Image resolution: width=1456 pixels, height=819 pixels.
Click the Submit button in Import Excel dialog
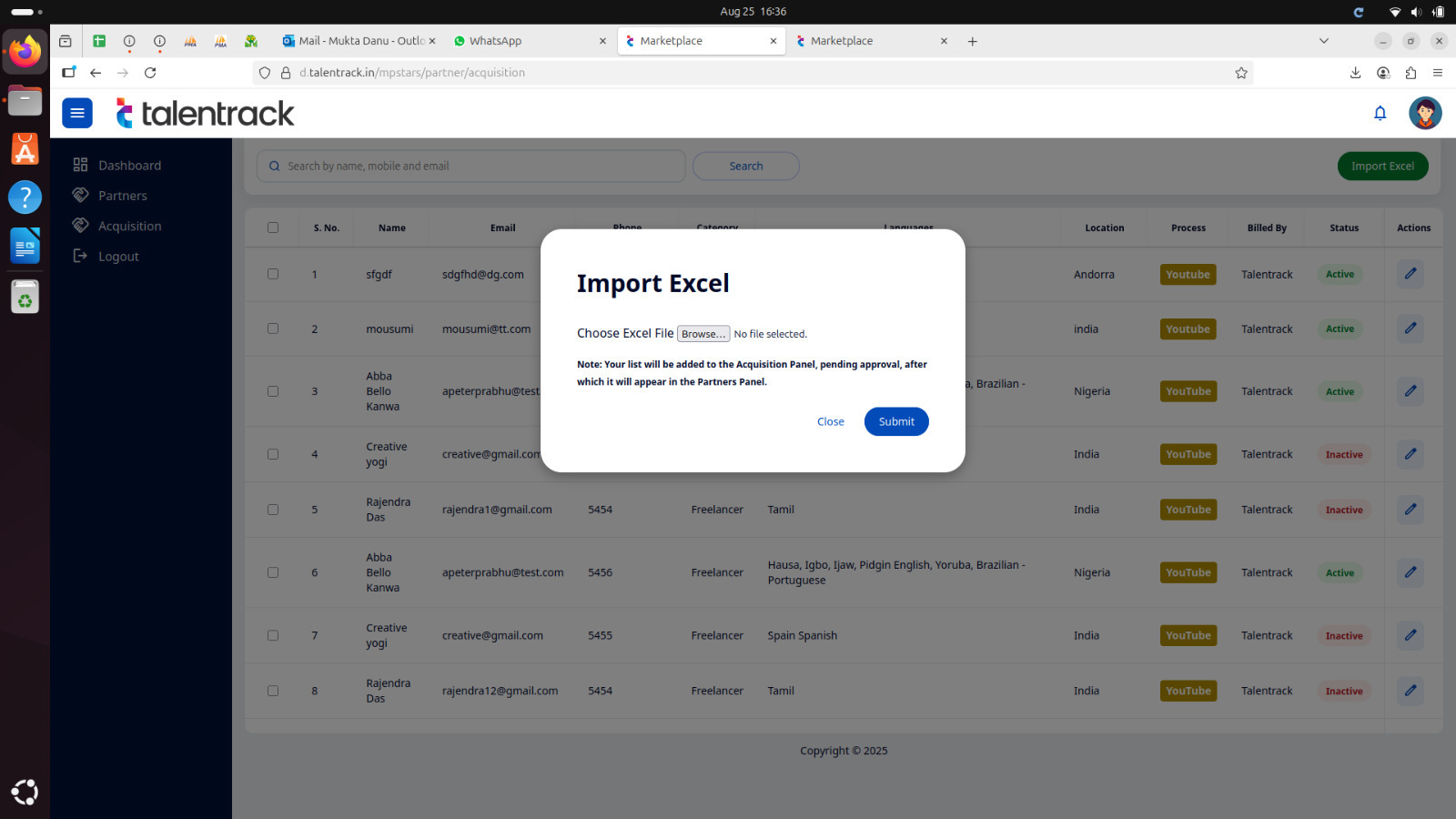click(895, 421)
